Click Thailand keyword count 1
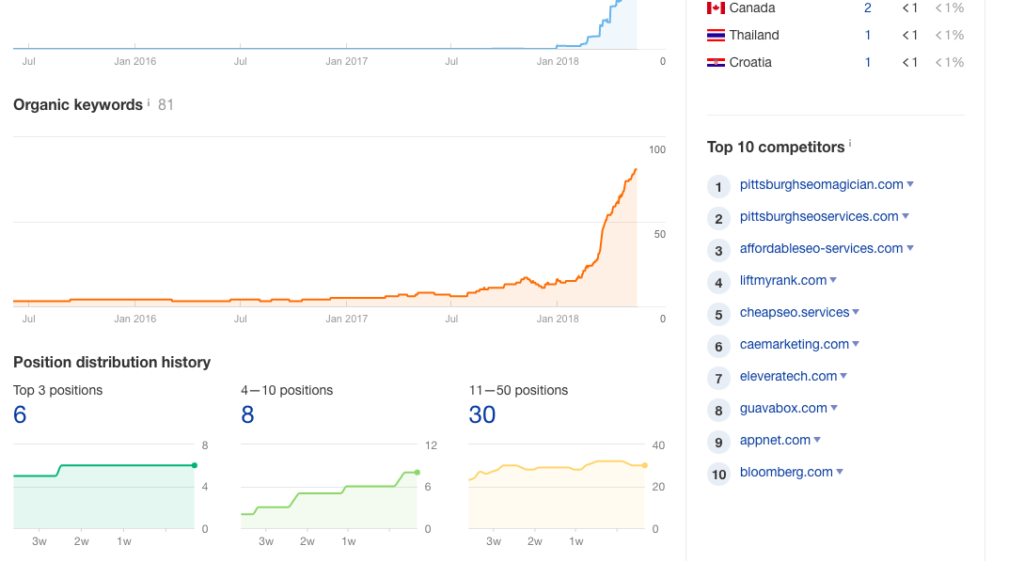Screen dimensions: 1024x561 [x=868, y=35]
